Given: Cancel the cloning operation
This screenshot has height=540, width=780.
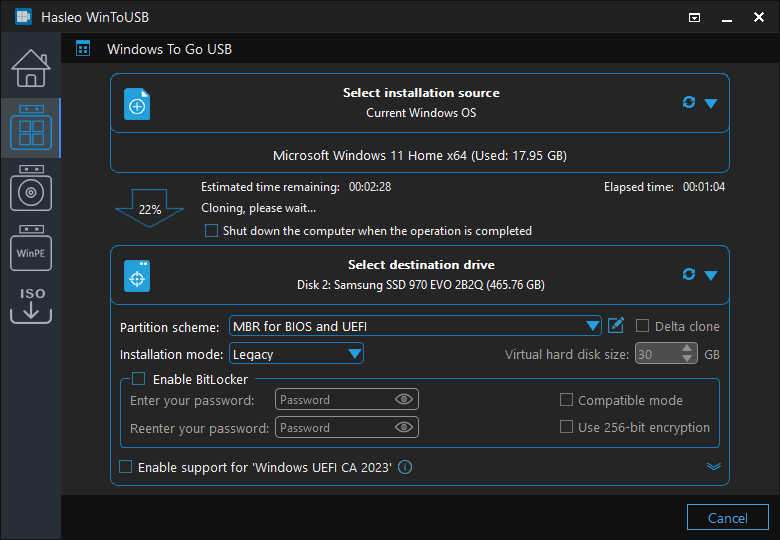Looking at the screenshot, I should tap(728, 518).
